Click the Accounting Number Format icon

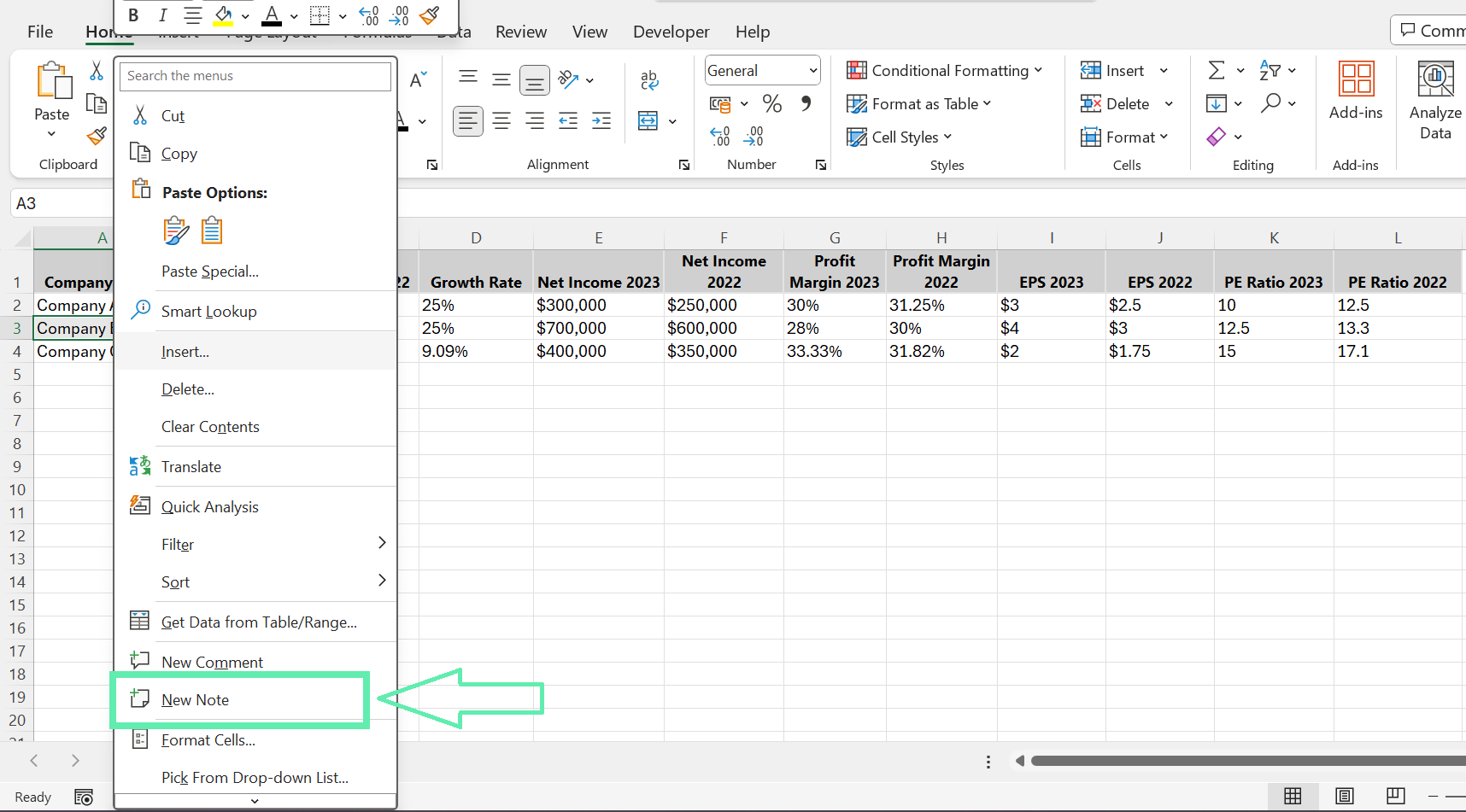pos(720,104)
